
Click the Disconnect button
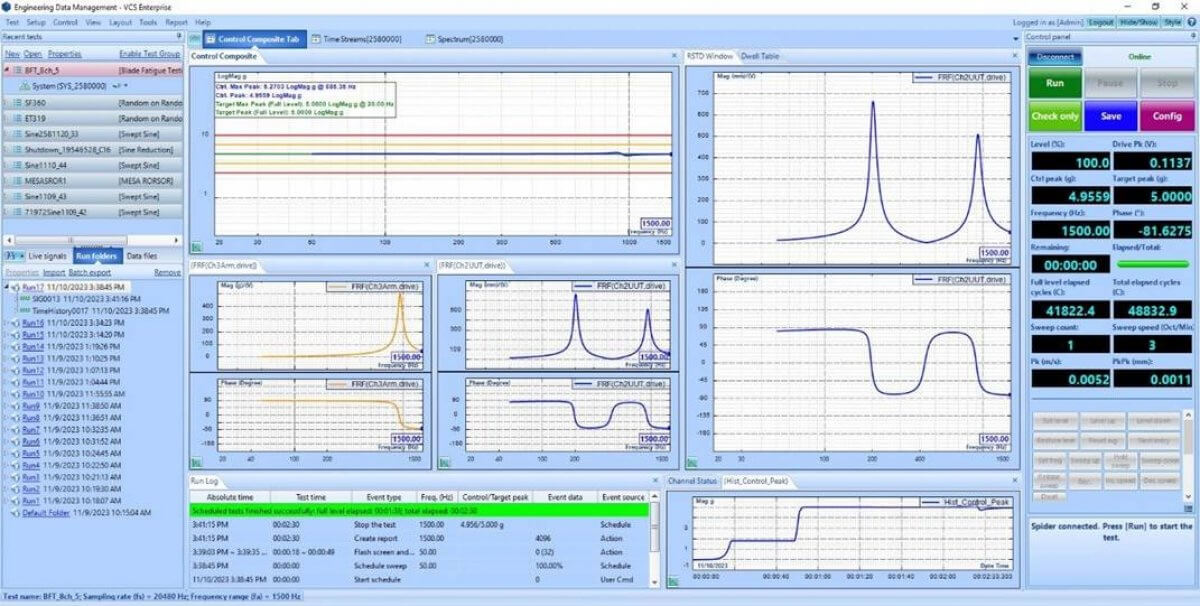coord(1054,57)
